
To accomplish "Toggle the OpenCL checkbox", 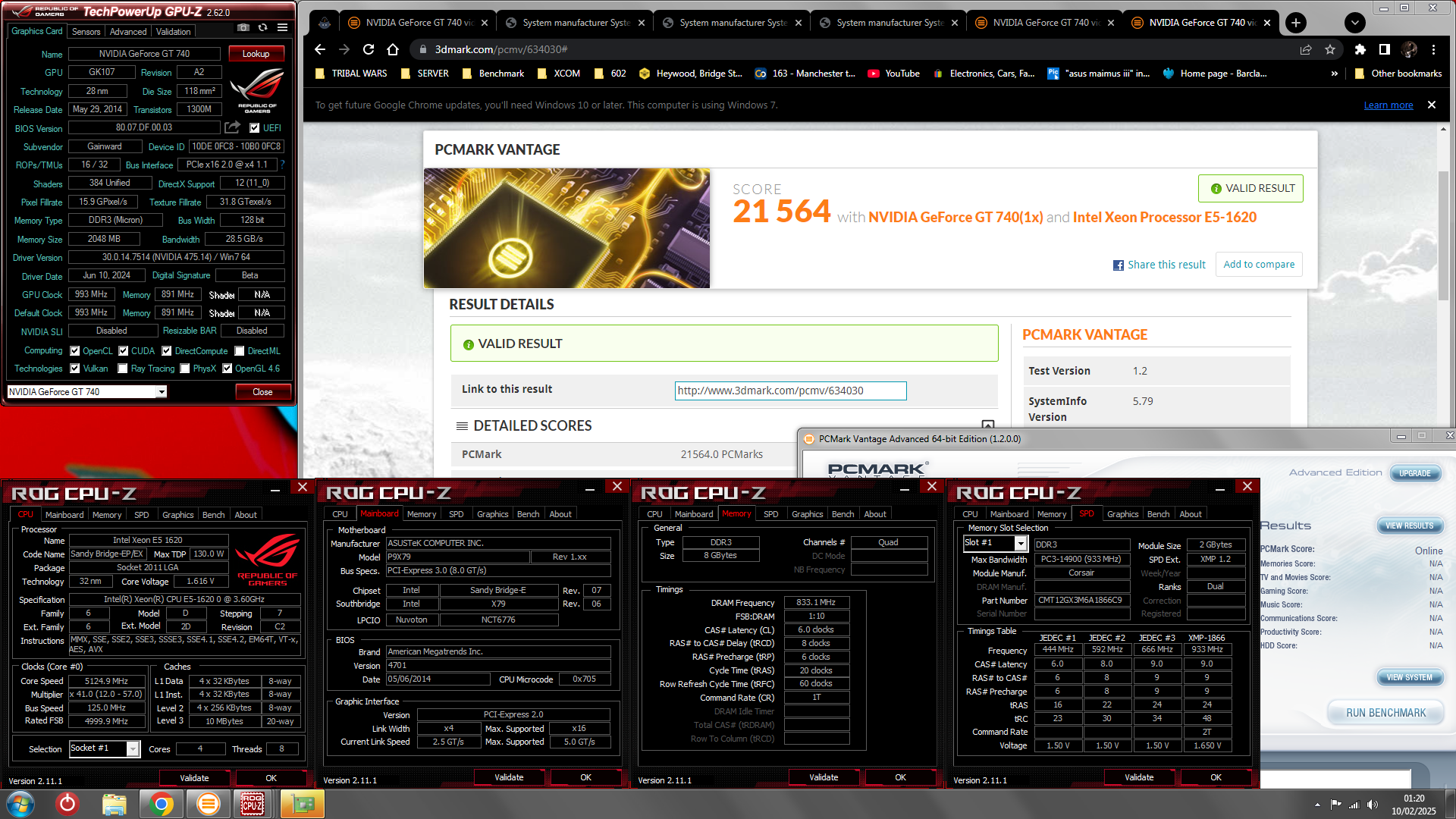I will click(x=75, y=351).
